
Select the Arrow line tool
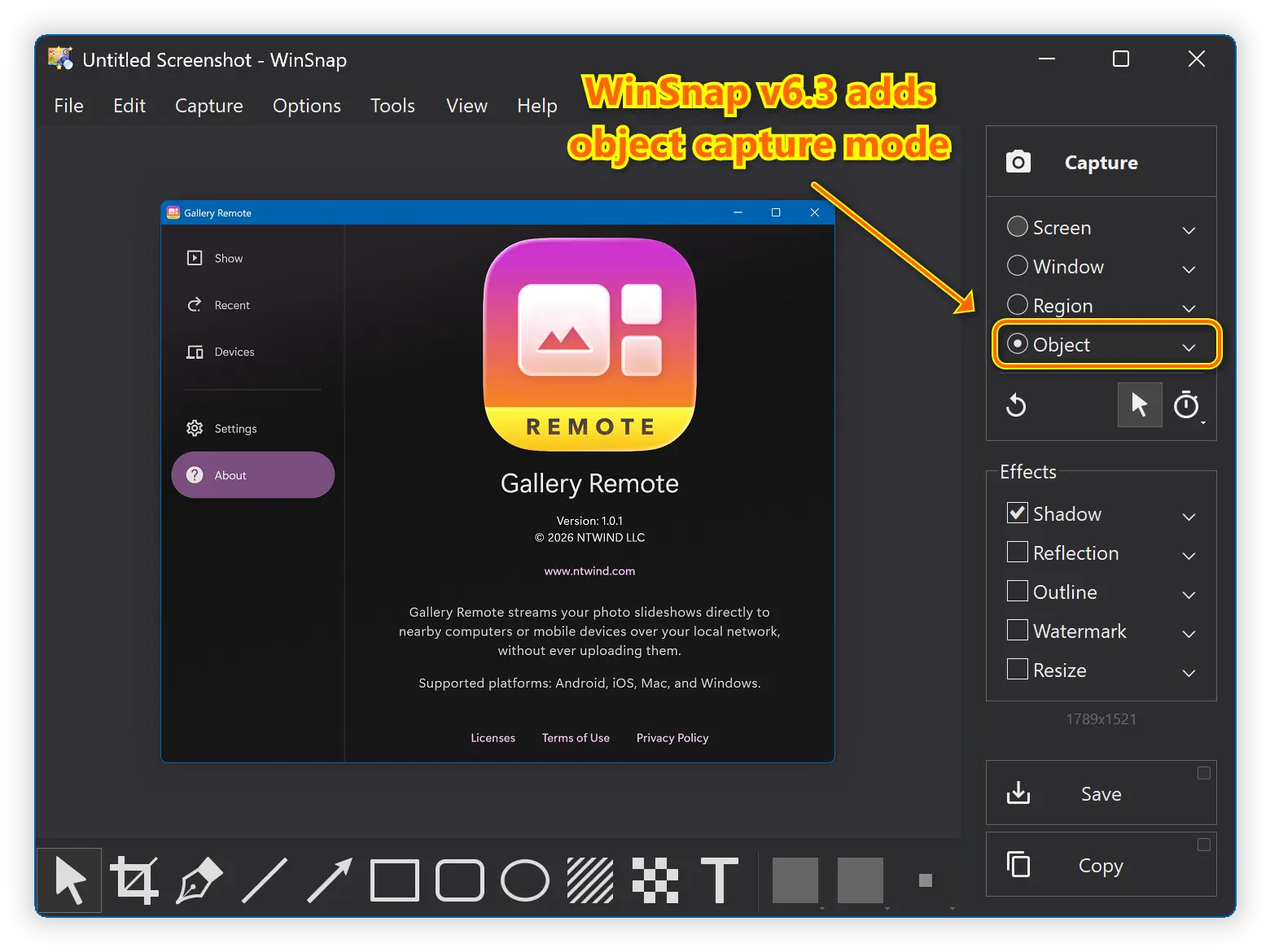point(330,880)
